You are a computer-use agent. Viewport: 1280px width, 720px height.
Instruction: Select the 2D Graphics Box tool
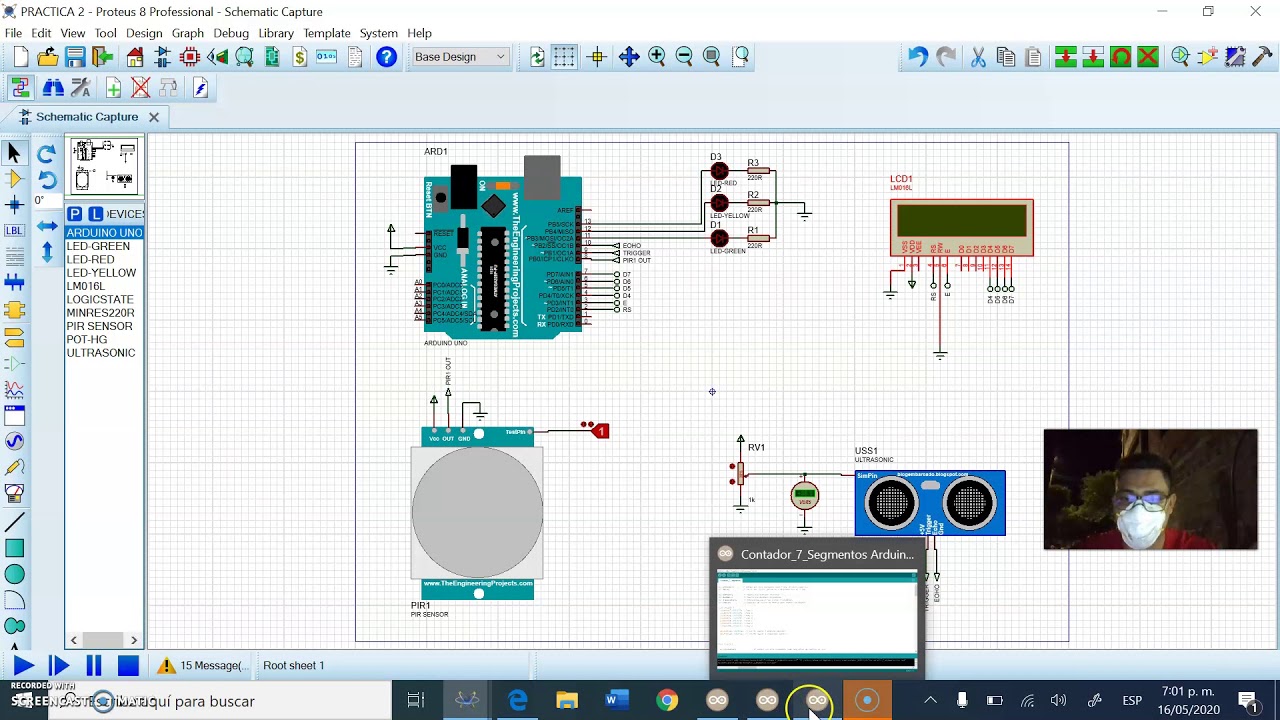14,548
